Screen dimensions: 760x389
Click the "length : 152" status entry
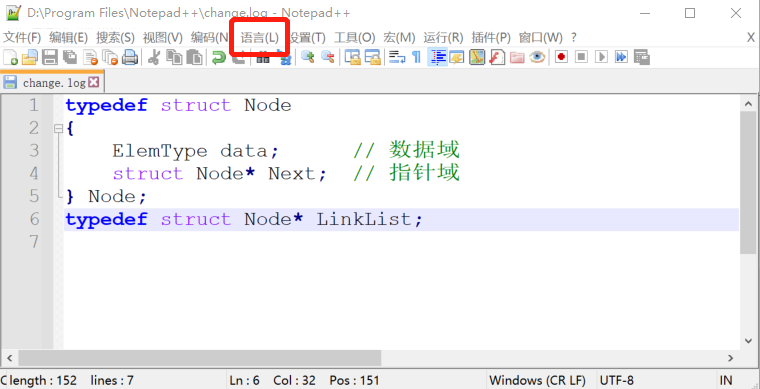pyautogui.click(x=43, y=381)
